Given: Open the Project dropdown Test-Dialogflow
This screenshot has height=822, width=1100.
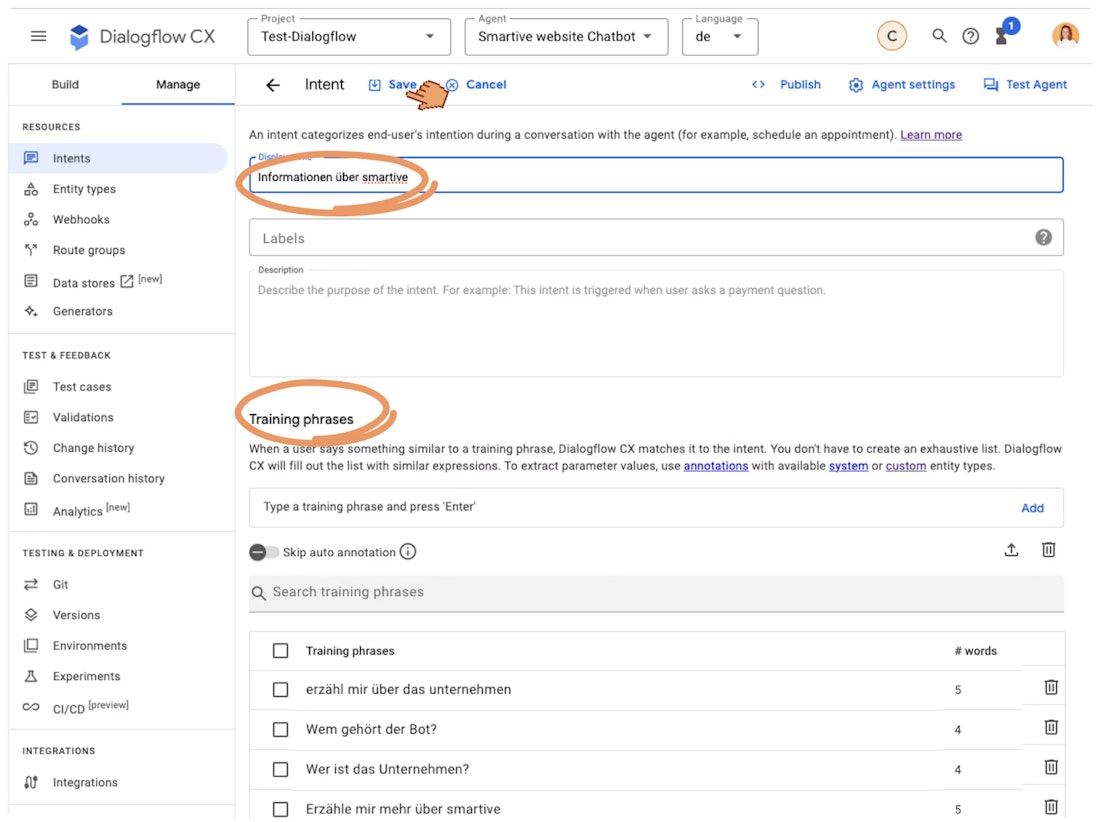Looking at the screenshot, I should tap(349, 36).
